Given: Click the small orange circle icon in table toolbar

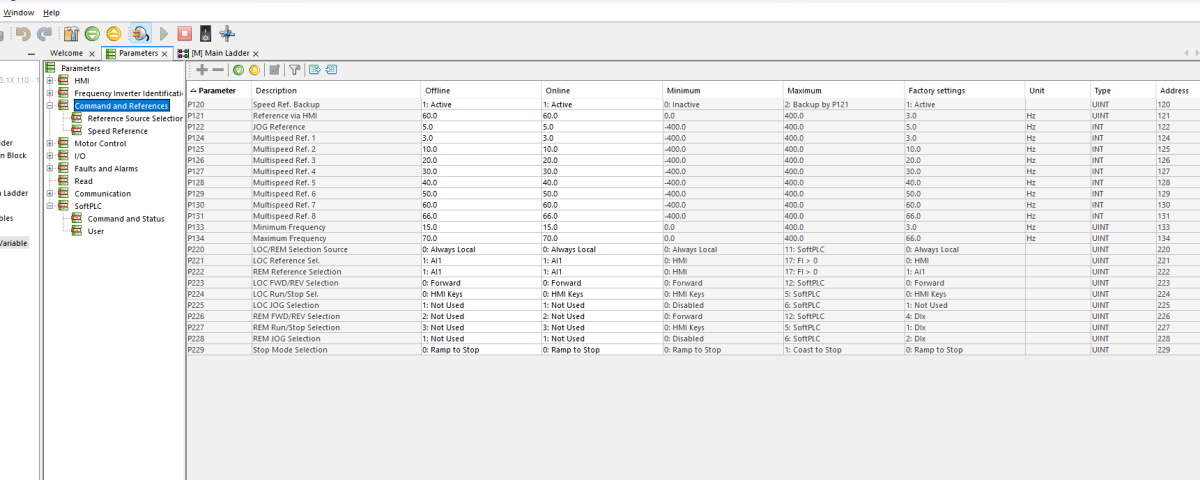Looking at the screenshot, I should 254,70.
